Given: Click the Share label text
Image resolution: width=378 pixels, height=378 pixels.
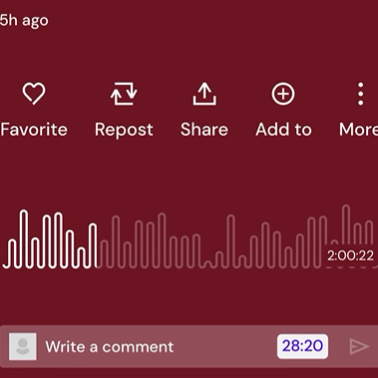Looking at the screenshot, I should pyautogui.click(x=204, y=129).
